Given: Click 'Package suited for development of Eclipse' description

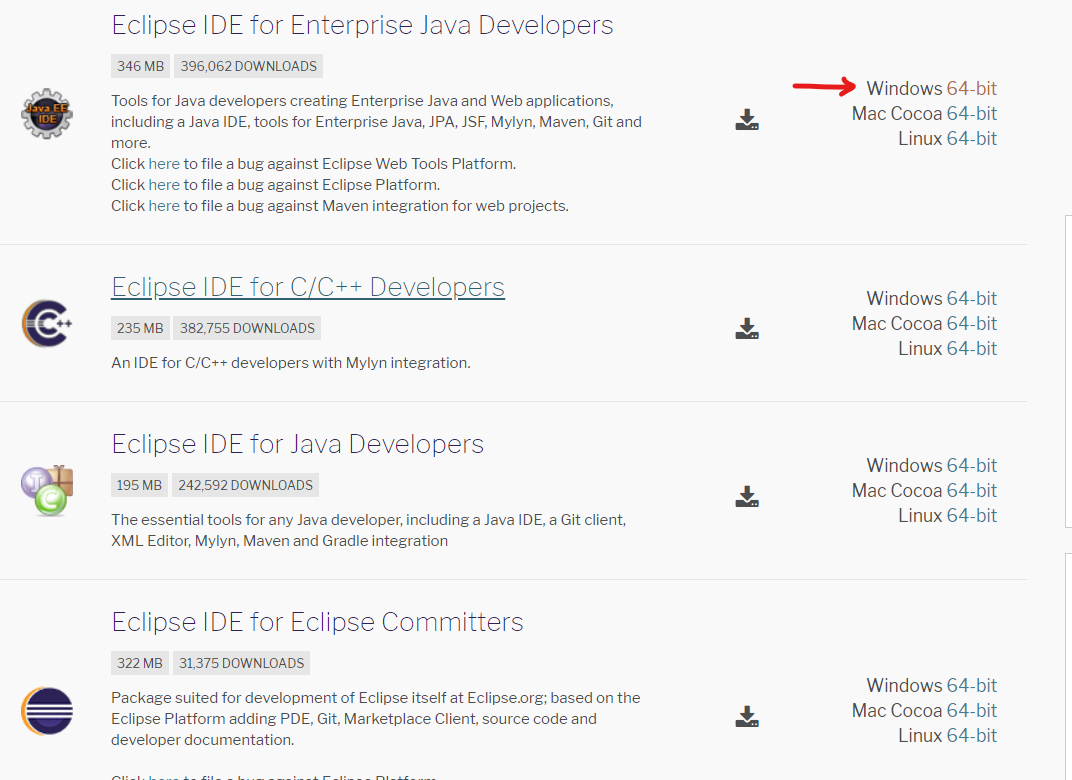Looking at the screenshot, I should coord(376,719).
